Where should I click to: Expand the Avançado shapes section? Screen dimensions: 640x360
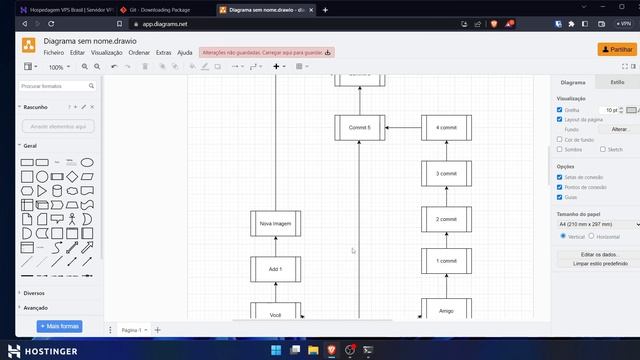pos(35,308)
